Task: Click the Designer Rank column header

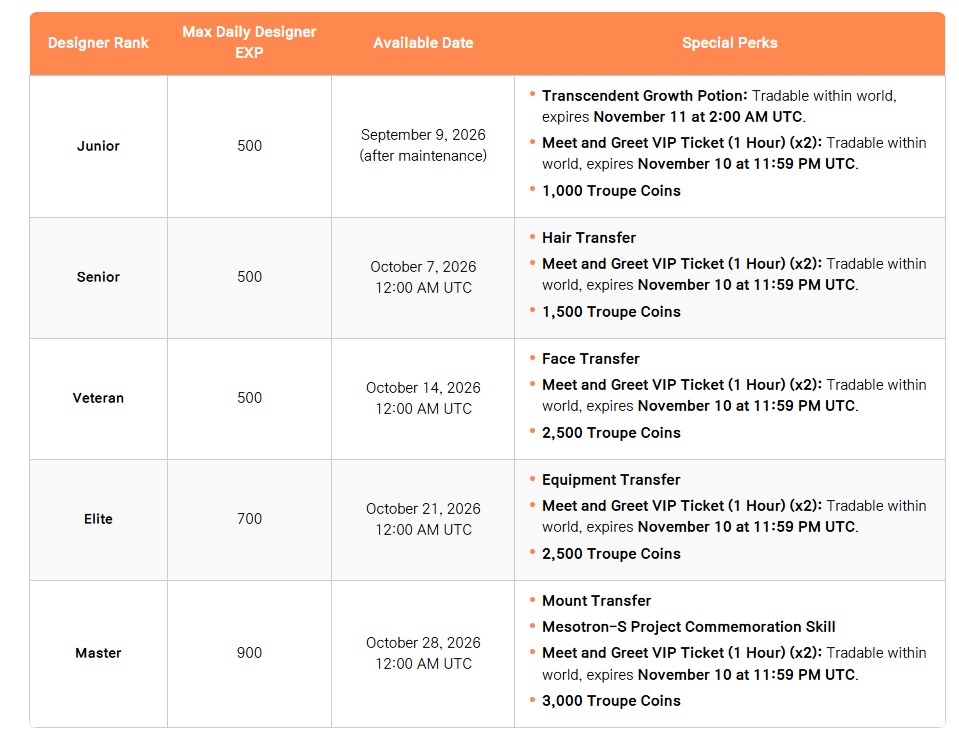Action: pos(98,43)
